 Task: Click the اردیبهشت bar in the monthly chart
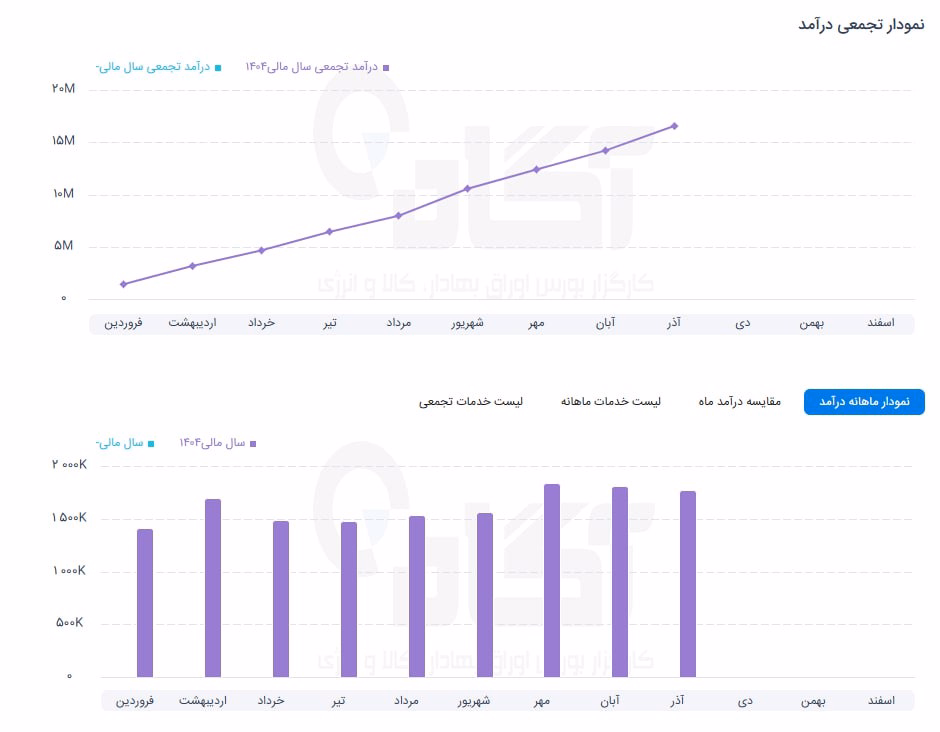click(x=213, y=588)
